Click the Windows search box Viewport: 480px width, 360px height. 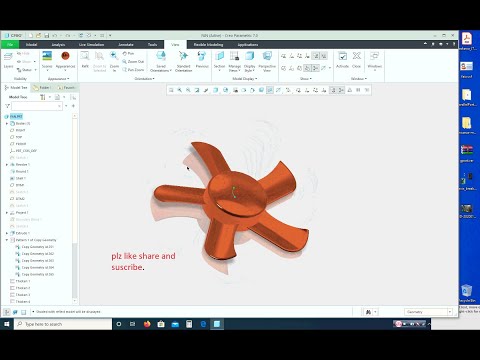pyautogui.click(x=63, y=324)
